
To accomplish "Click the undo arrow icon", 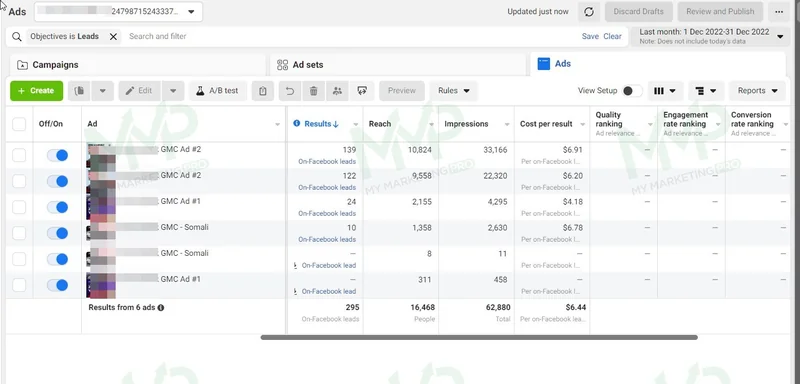I will pyautogui.click(x=290, y=91).
